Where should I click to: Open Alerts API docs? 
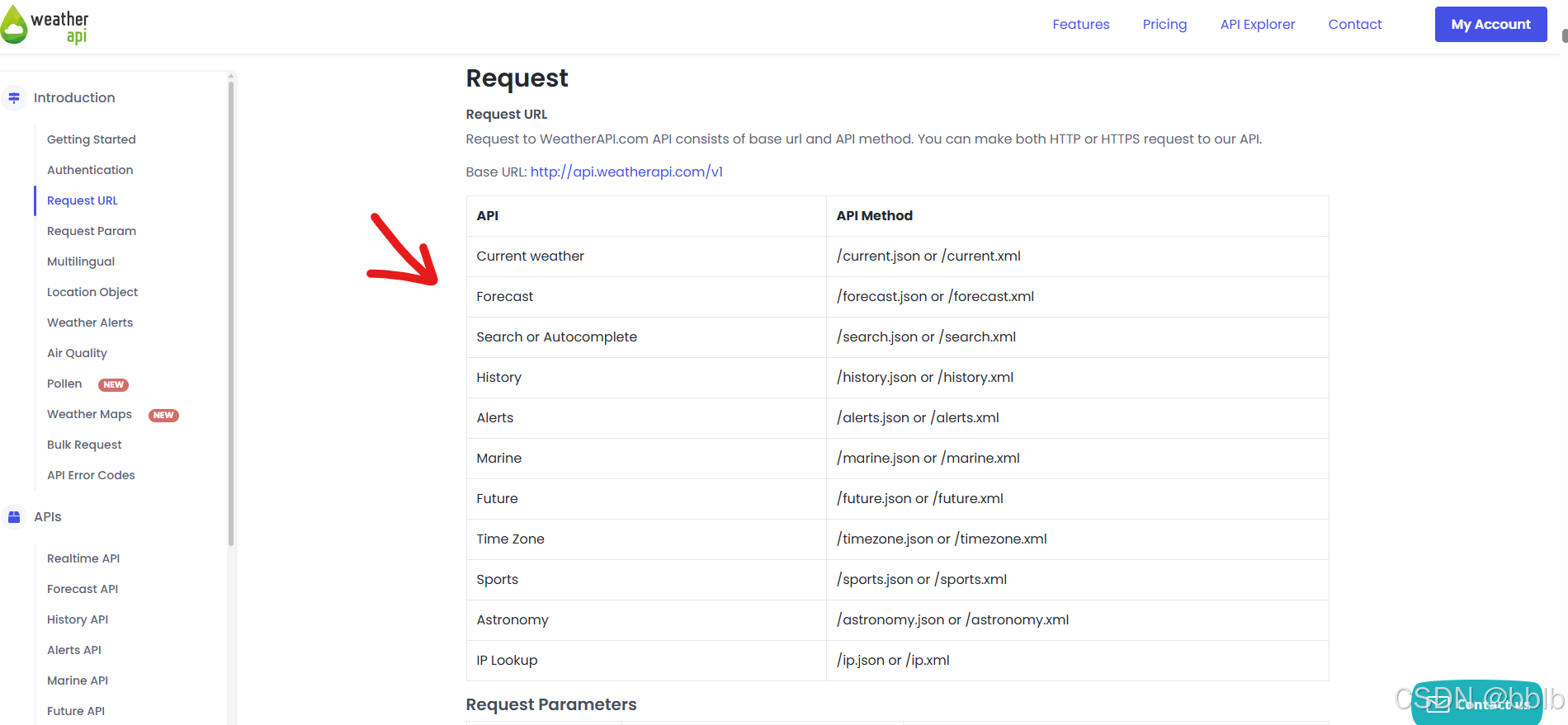click(x=74, y=650)
